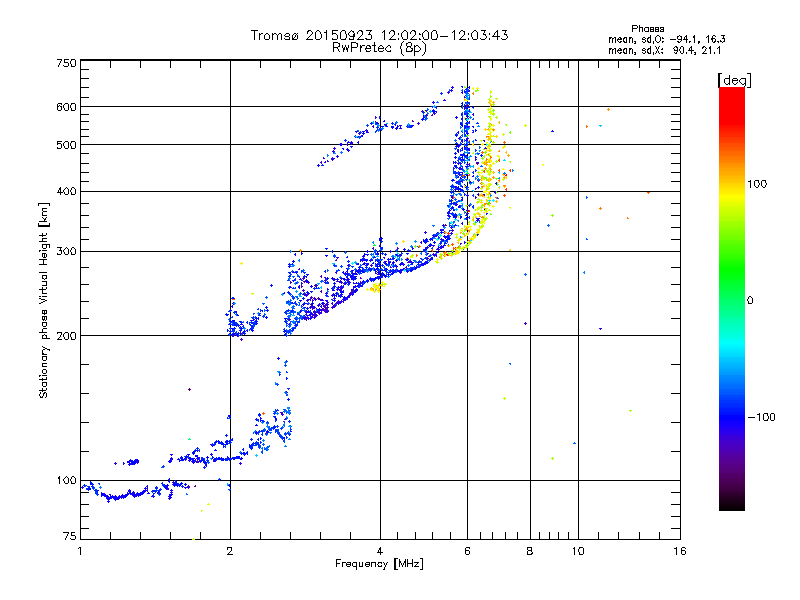Click the 'RwPretec (8p)' subtitle
Screen dimensions: 800x600
pos(379,48)
